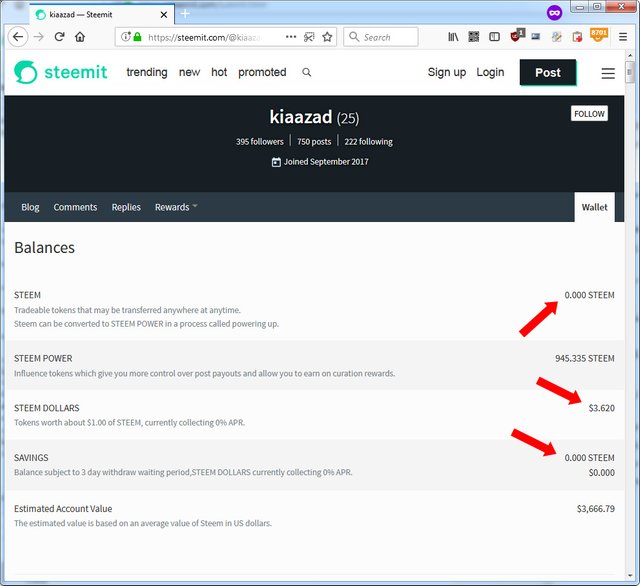
Task: Click the Steemit search magnifier icon
Action: click(x=307, y=72)
